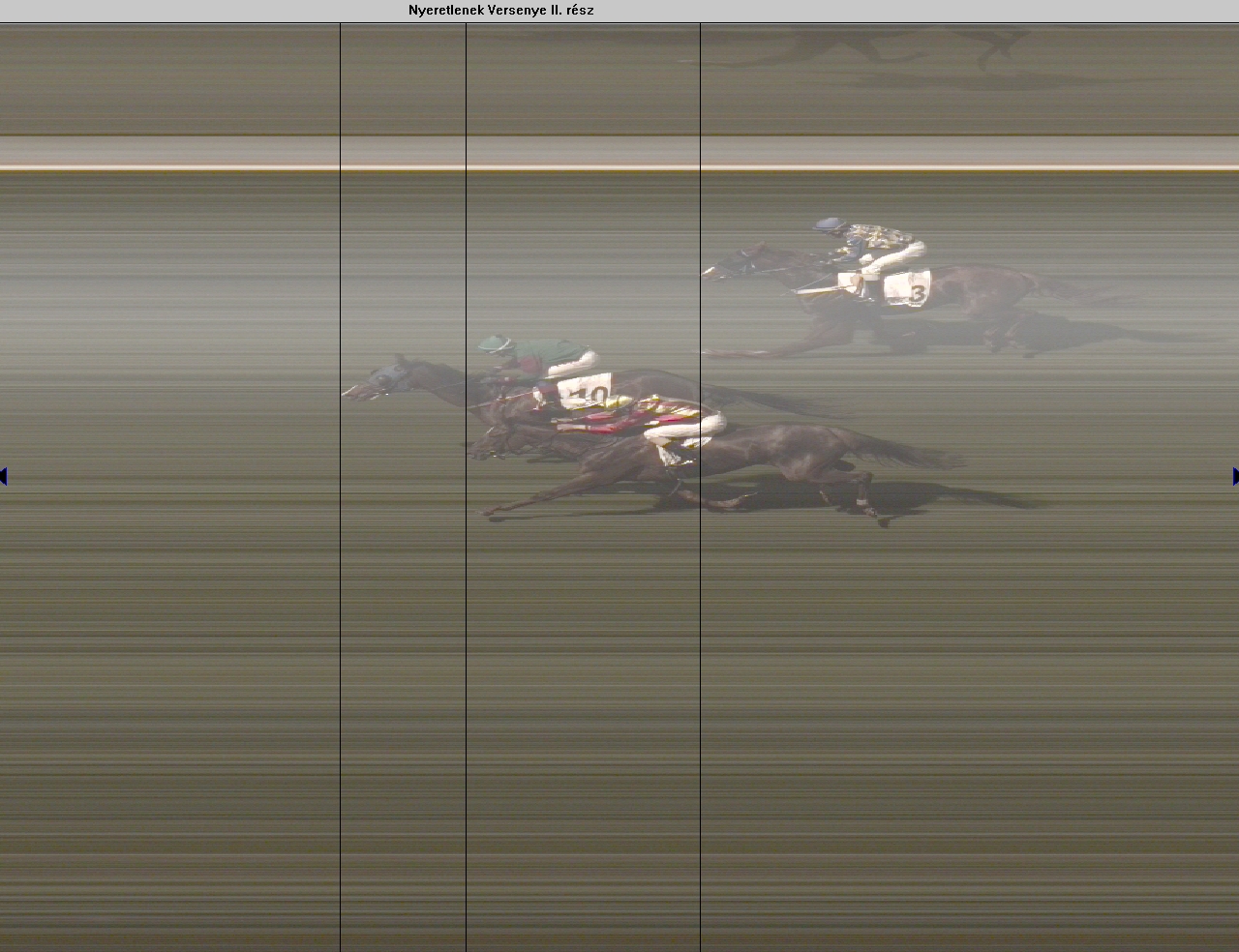1239x952 pixels.
Task: Select the middle vertical finish line marker
Action: pos(467,580)
